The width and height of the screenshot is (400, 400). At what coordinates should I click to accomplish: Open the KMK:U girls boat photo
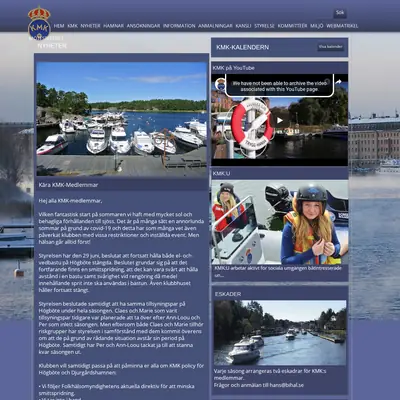pos(280,222)
